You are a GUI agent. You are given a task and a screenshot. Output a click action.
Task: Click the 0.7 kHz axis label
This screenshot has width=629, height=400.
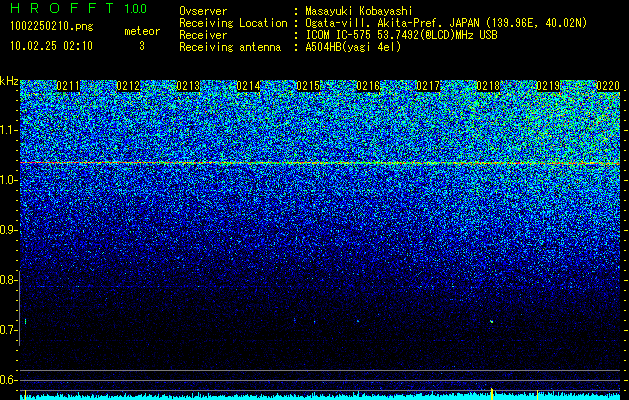pos(8,330)
